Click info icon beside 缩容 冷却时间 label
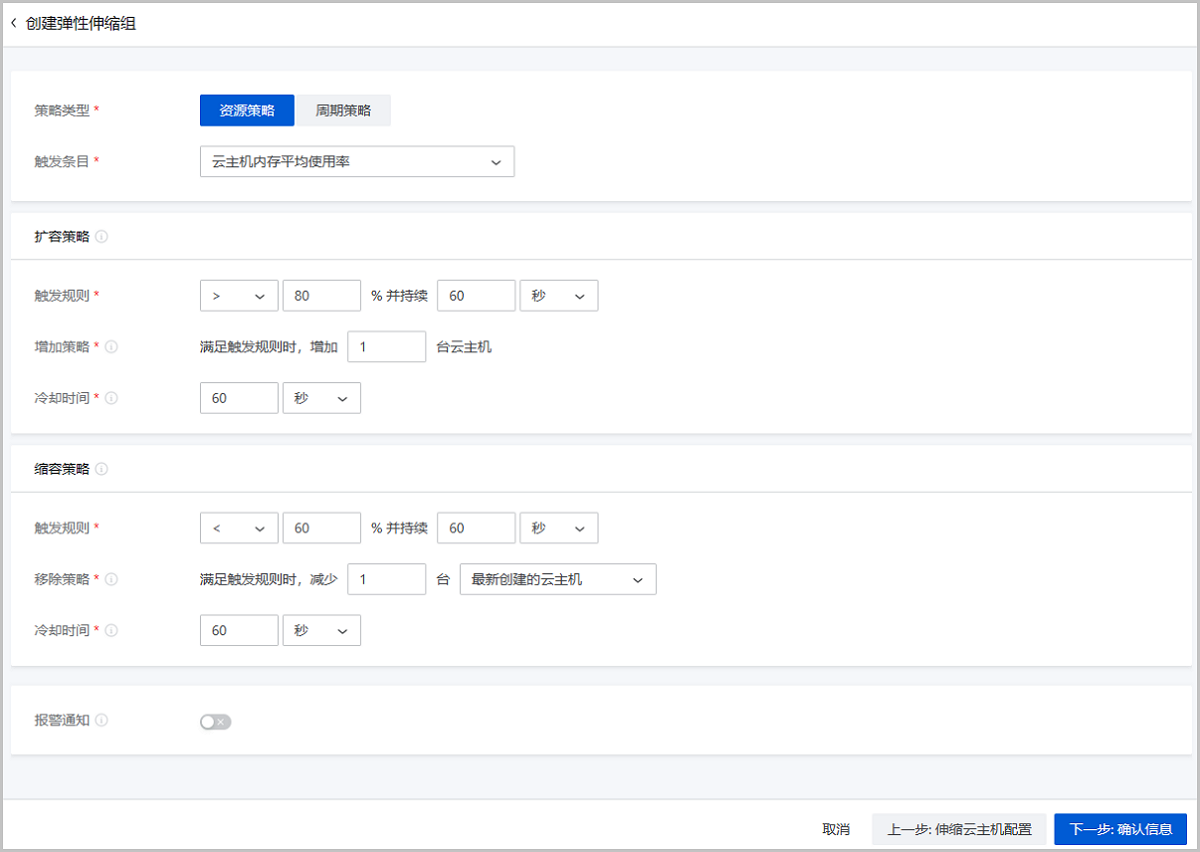The height and width of the screenshot is (852, 1200). click(111, 630)
